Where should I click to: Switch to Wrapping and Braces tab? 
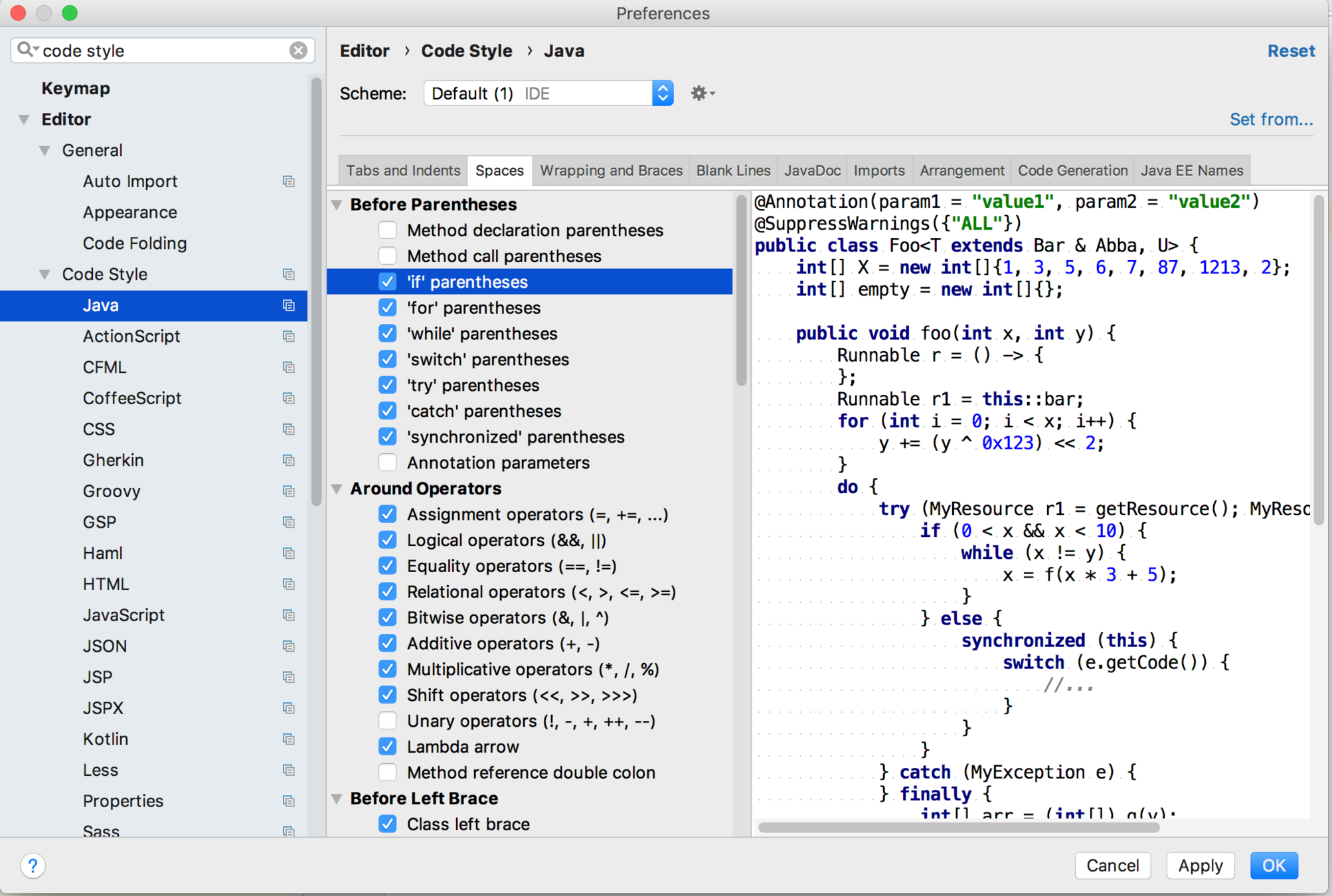coord(611,171)
